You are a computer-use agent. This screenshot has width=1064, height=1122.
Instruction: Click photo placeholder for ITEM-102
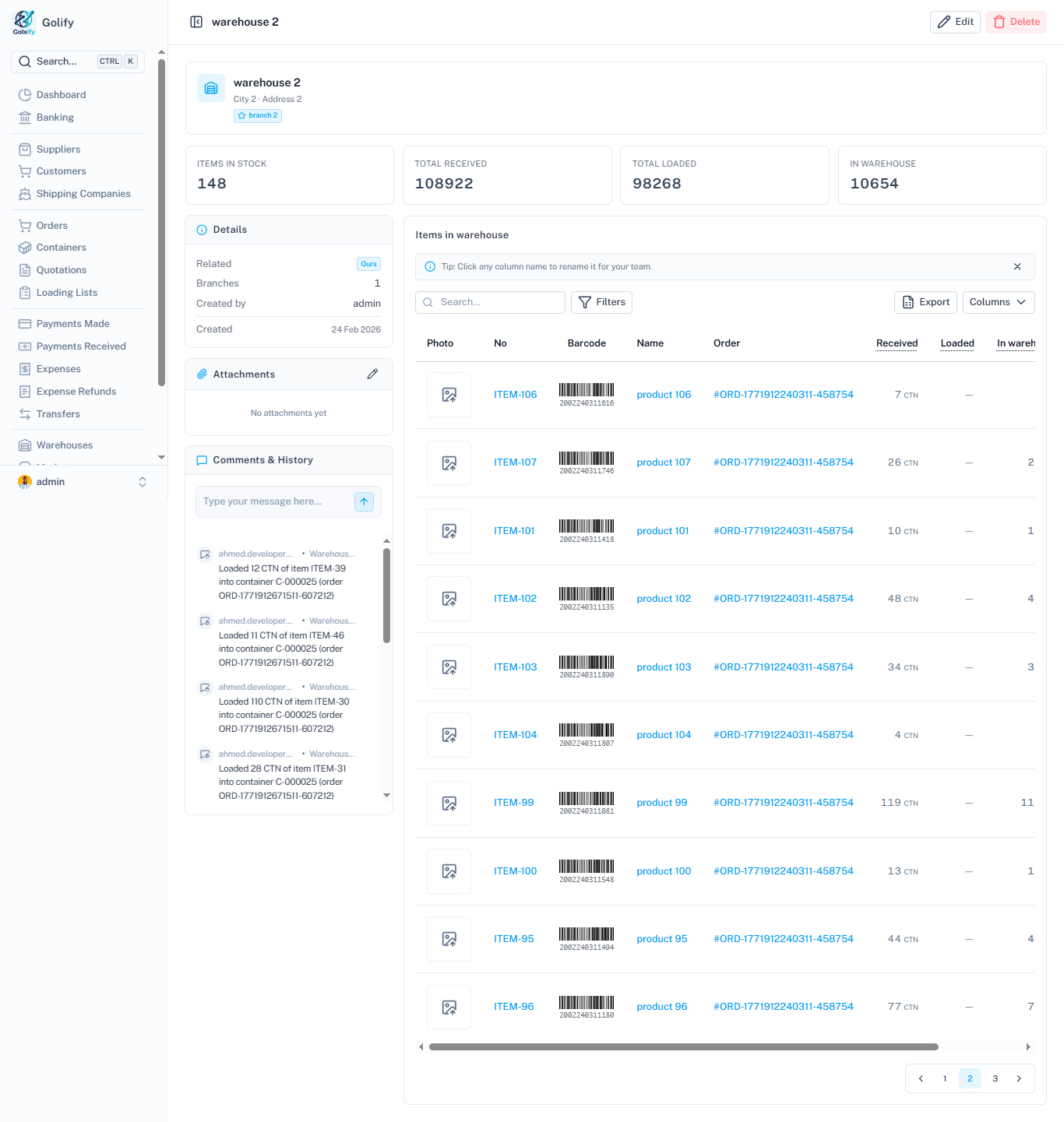pos(449,599)
